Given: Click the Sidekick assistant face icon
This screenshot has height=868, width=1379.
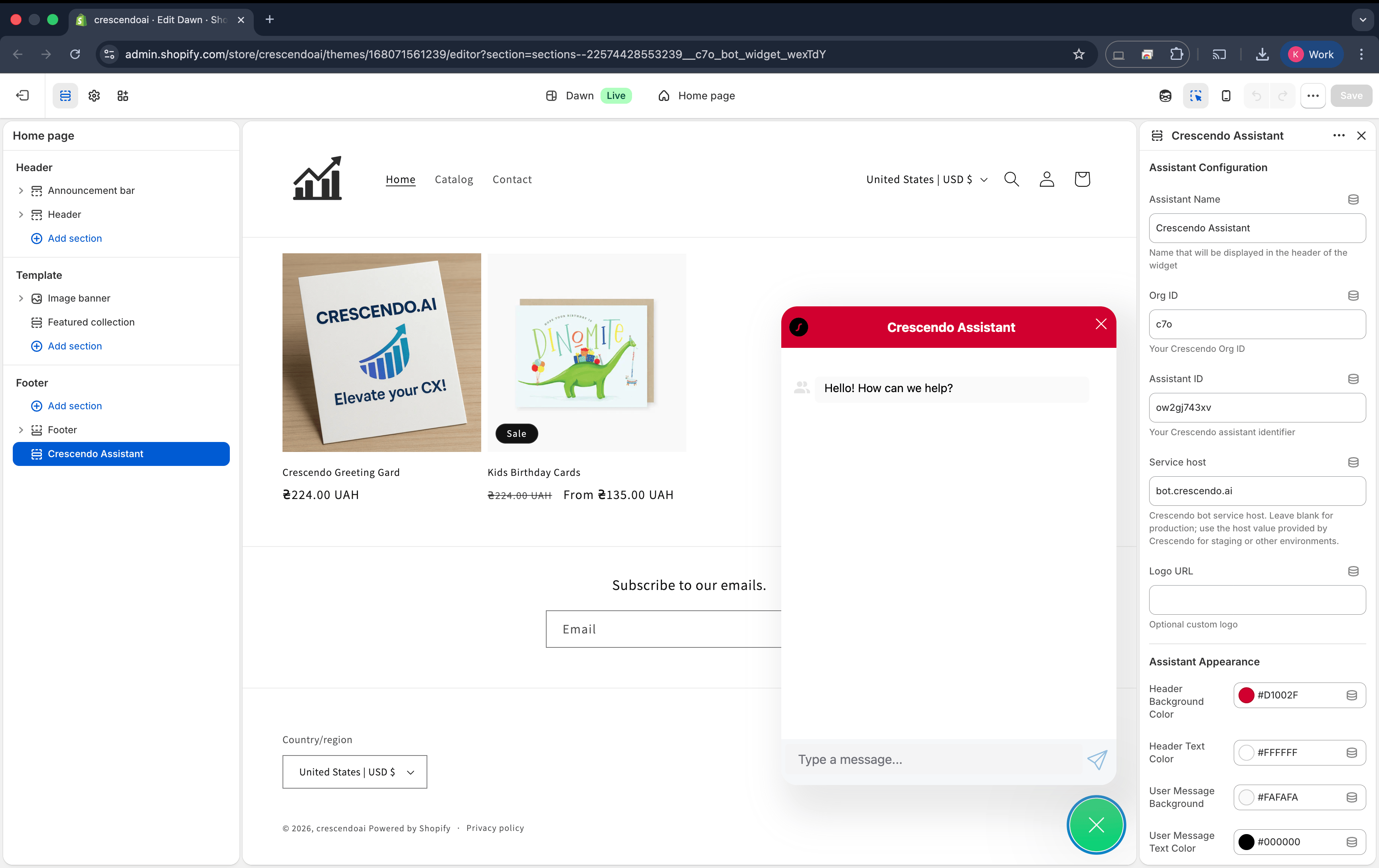Looking at the screenshot, I should 1165,96.
